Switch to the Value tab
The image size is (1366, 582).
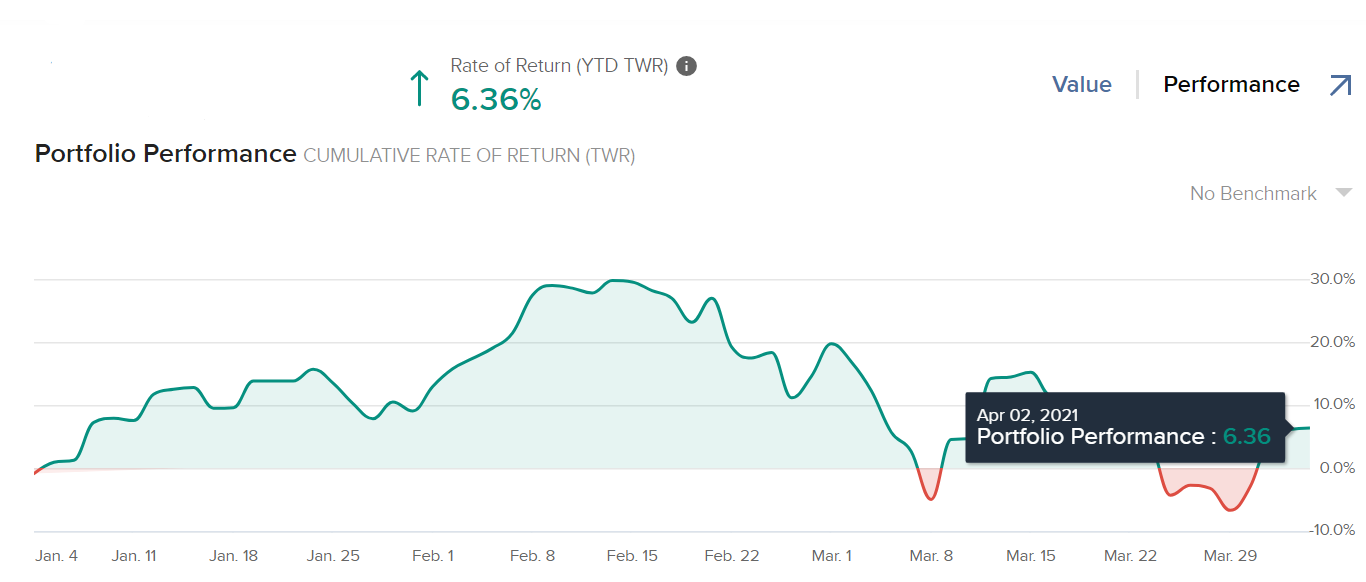click(x=1081, y=85)
